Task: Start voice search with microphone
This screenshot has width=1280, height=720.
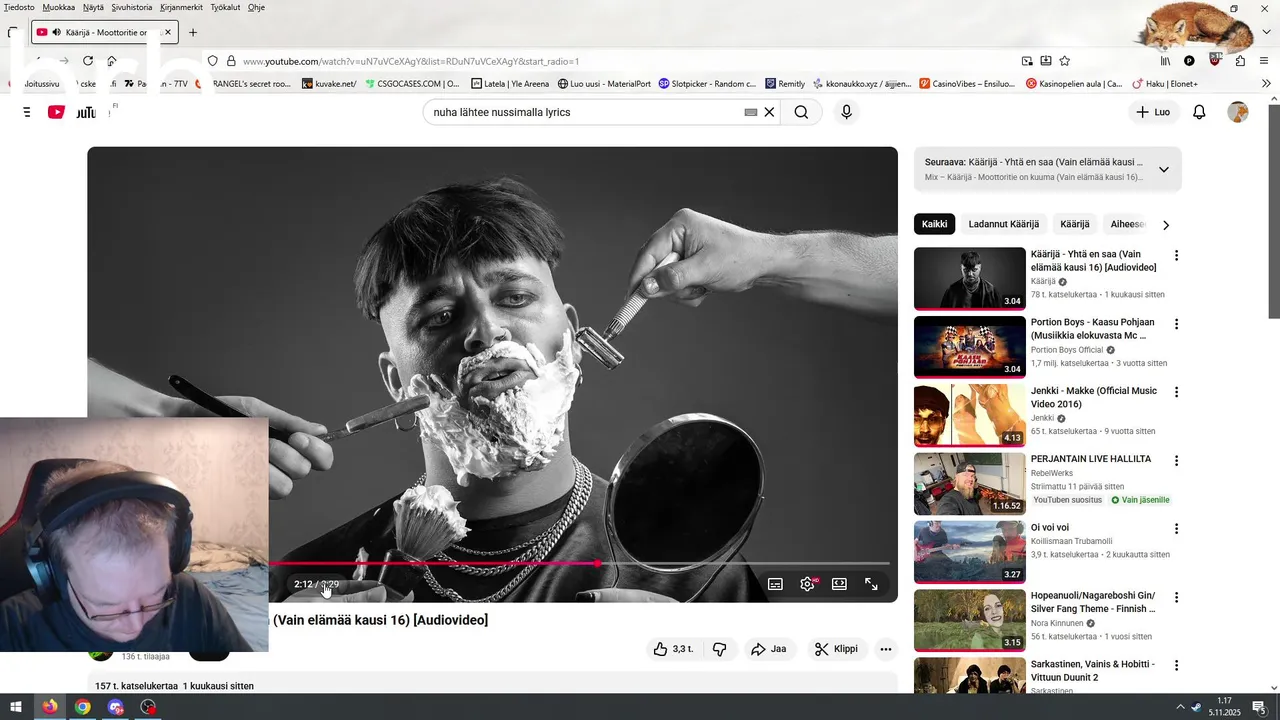Action: [x=846, y=112]
